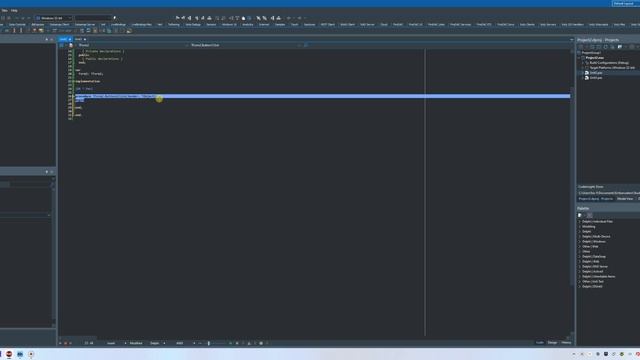Image resolution: width=640 pixels, height=360 pixels.
Task: Expand Delphi | ActiveX palette category
Action: pos(580,271)
